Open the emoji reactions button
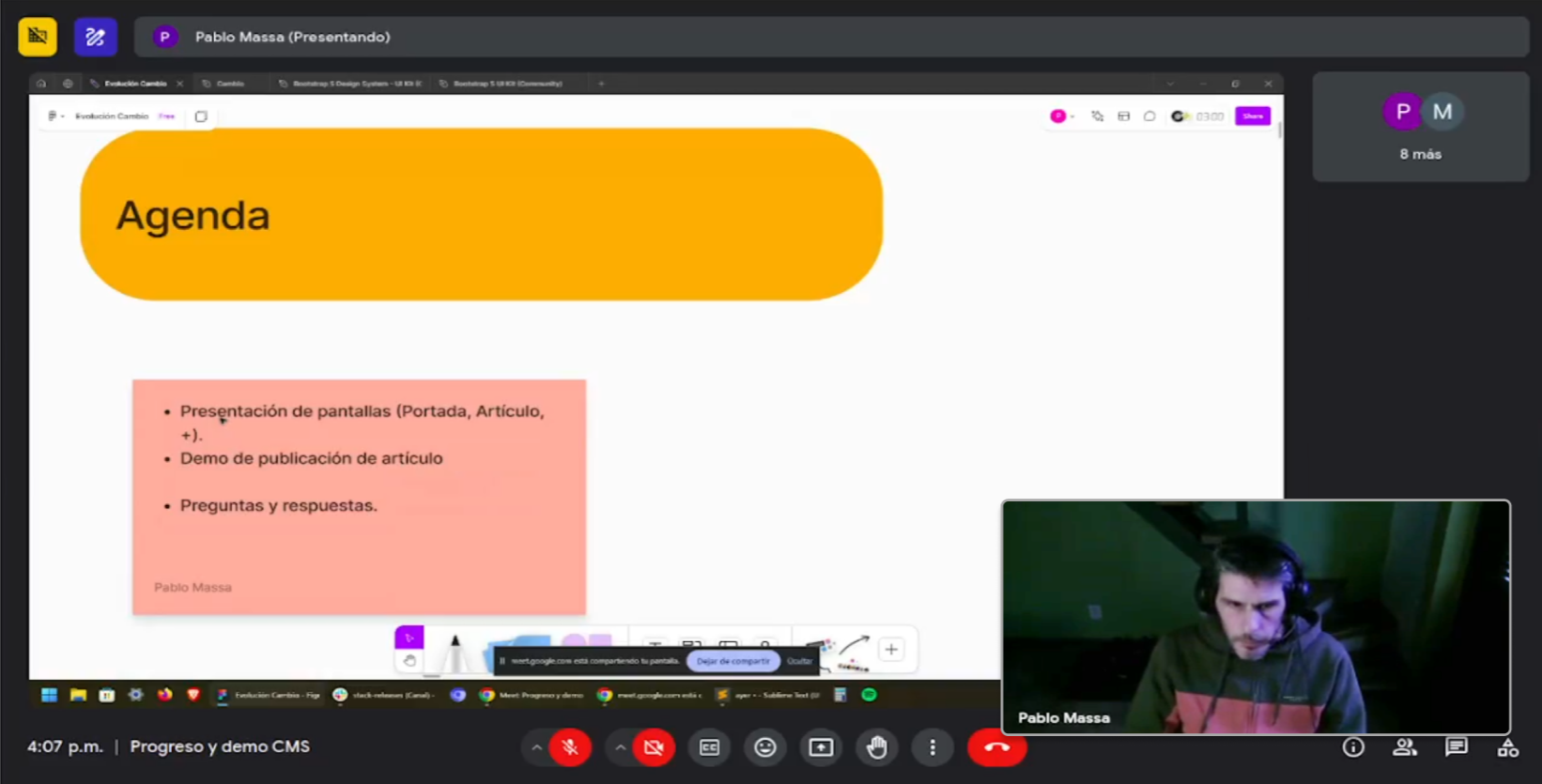Image resolution: width=1542 pixels, height=784 pixels. tap(765, 747)
